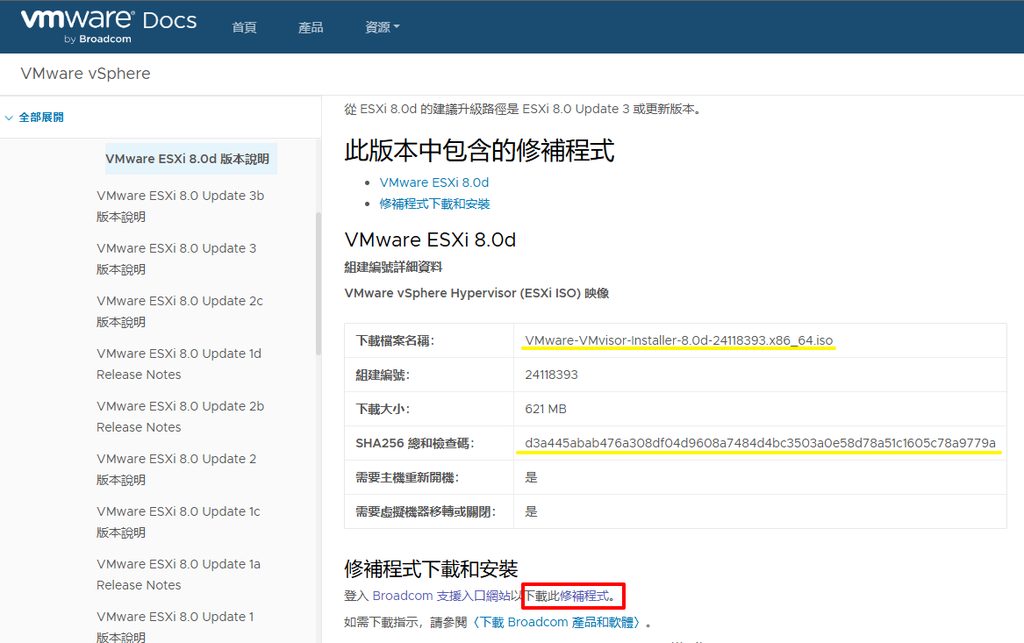Open VMware ESXi 8.0 Update 1c 版本說明
Image resolution: width=1024 pixels, height=643 pixels.
(178, 522)
